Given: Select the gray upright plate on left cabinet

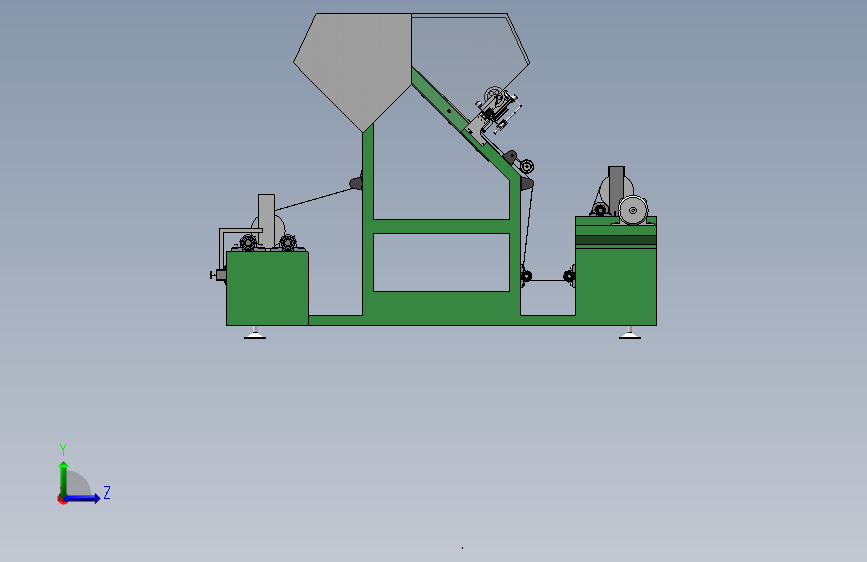Looking at the screenshot, I should tap(267, 221).
